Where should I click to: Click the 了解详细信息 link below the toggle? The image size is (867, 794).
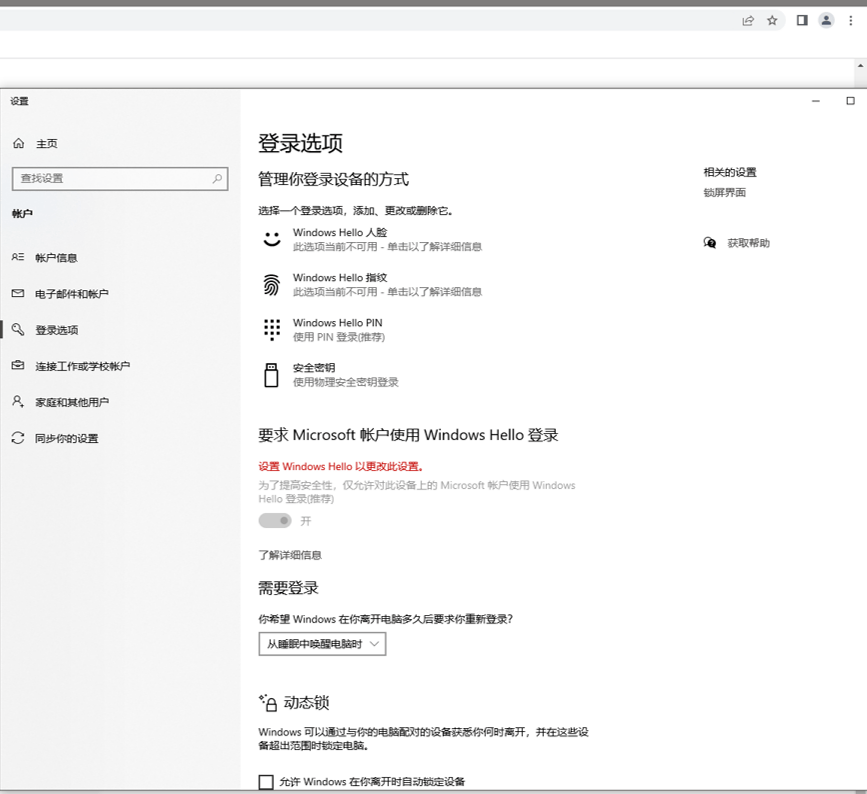pos(290,555)
